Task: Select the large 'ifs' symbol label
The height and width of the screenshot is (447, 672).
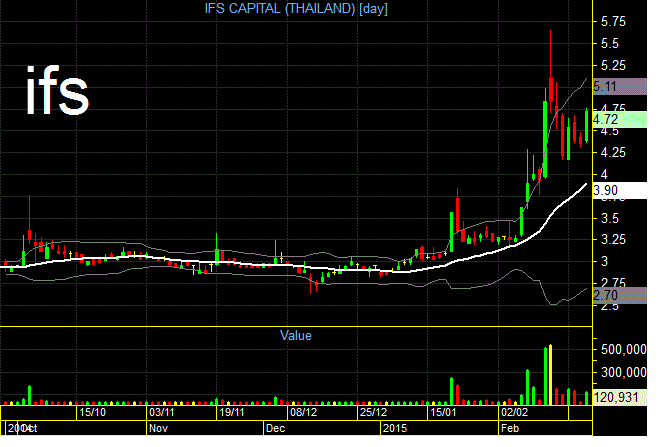Action: click(x=57, y=90)
